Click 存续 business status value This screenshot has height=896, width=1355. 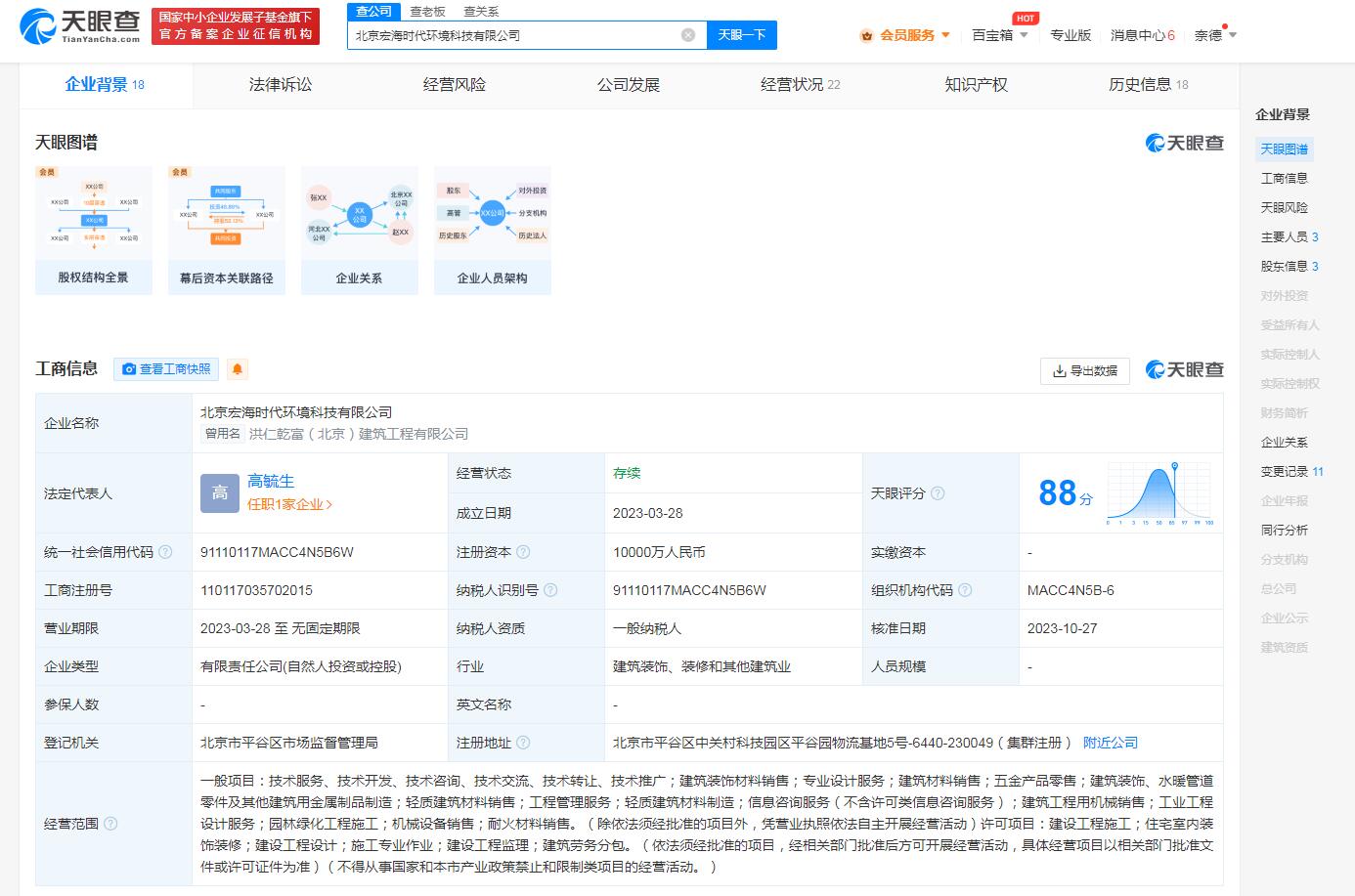(x=627, y=473)
